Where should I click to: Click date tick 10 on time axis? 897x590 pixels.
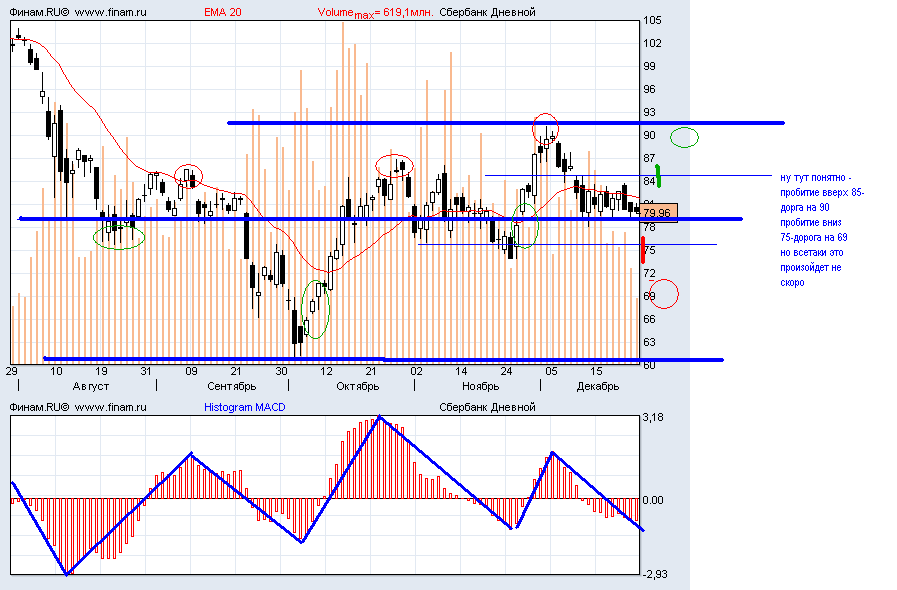(56, 371)
